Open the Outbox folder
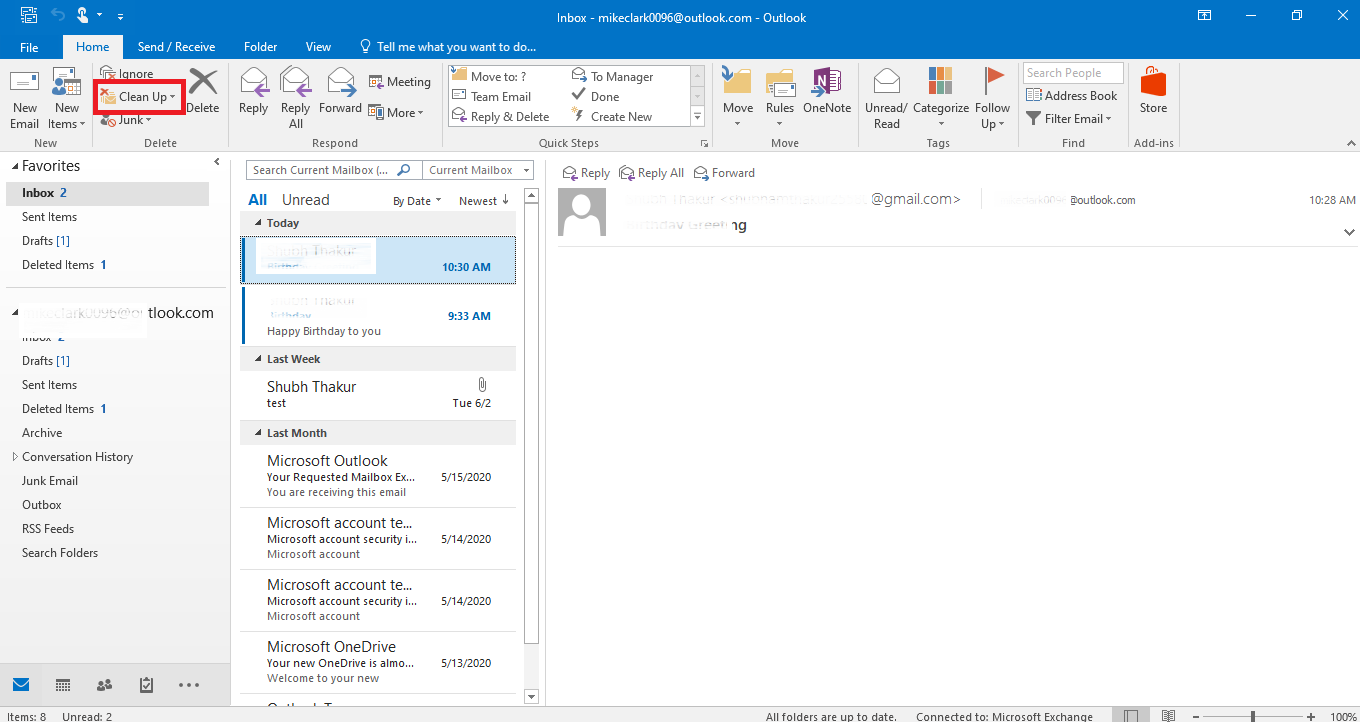This screenshot has height=722, width=1360. (x=42, y=505)
